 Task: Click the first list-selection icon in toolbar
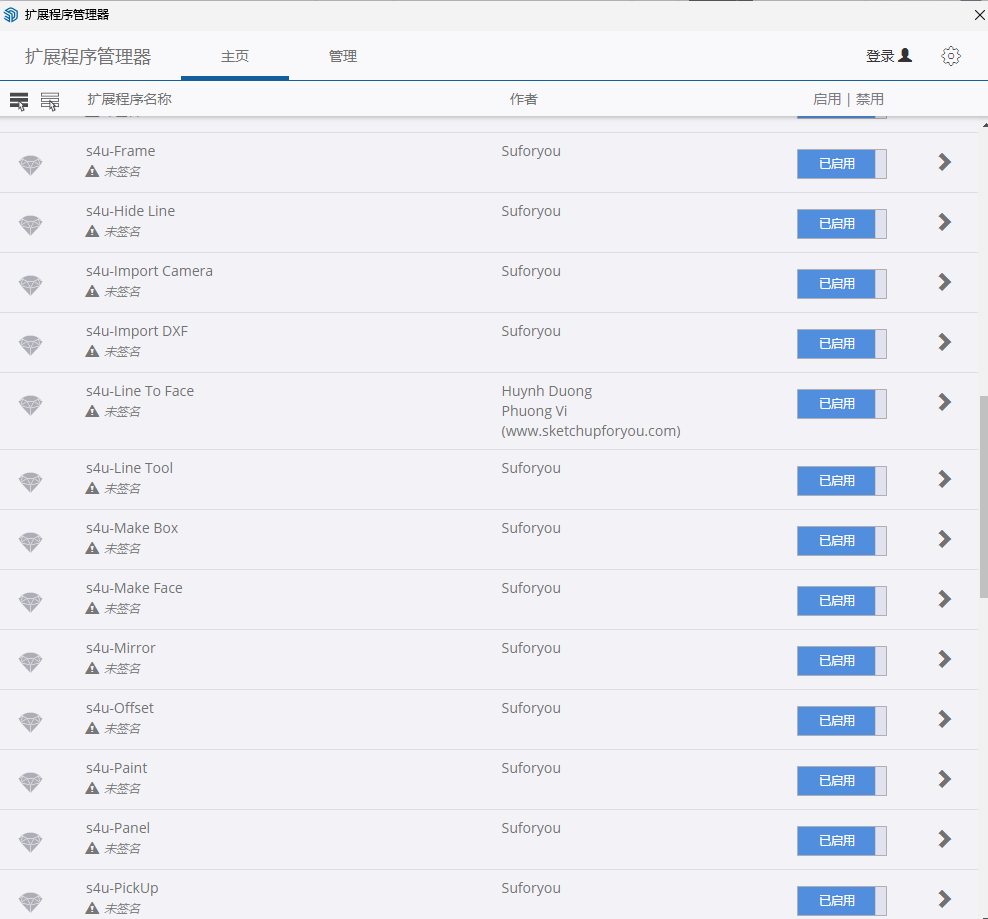[19, 101]
